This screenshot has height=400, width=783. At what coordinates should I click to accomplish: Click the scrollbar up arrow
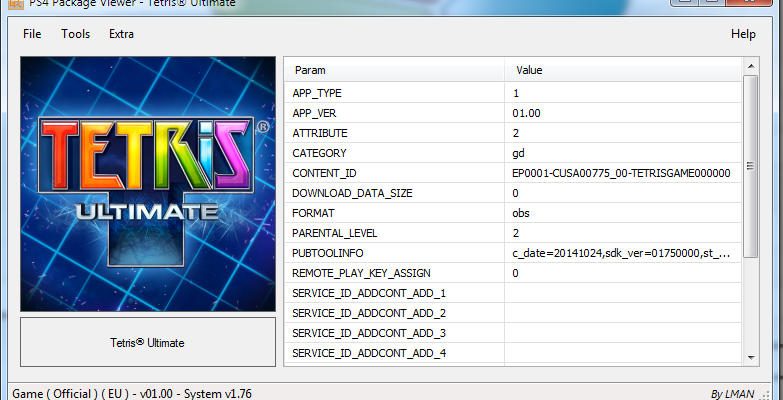coord(750,67)
